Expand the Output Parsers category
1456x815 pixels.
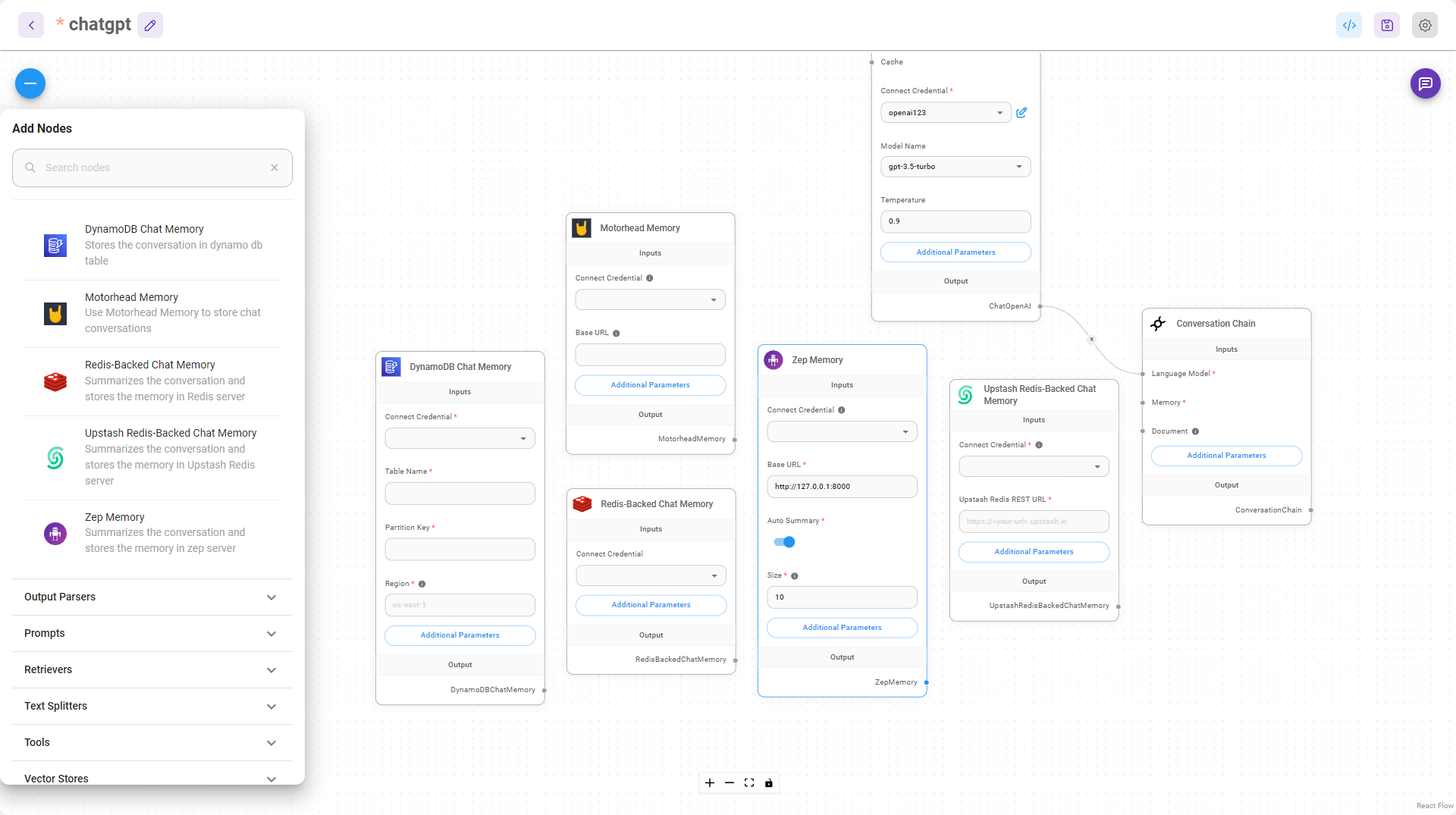[152, 597]
